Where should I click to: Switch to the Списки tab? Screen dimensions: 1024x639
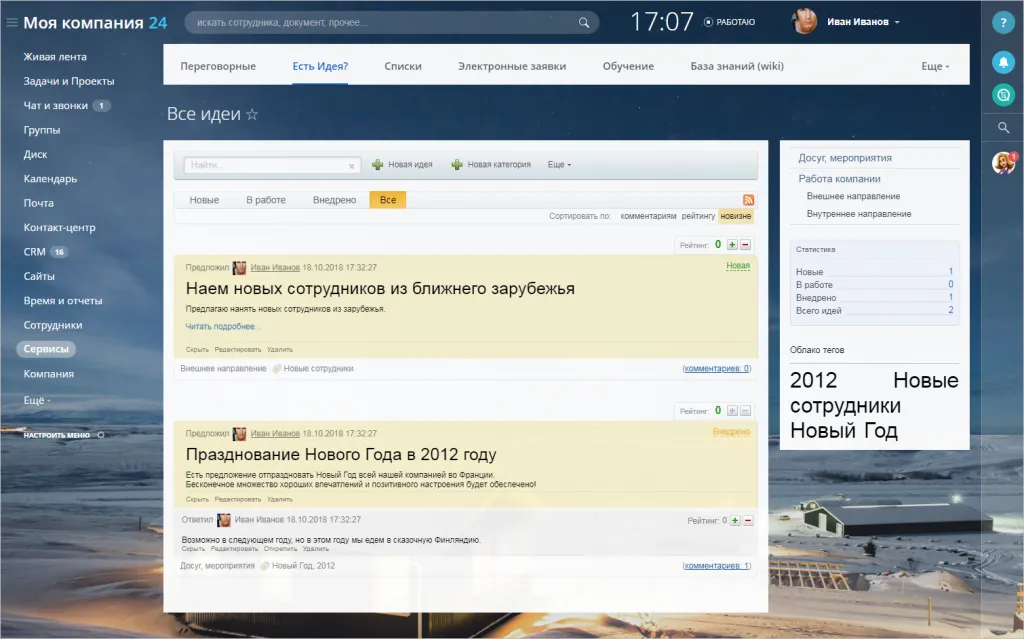tap(403, 66)
